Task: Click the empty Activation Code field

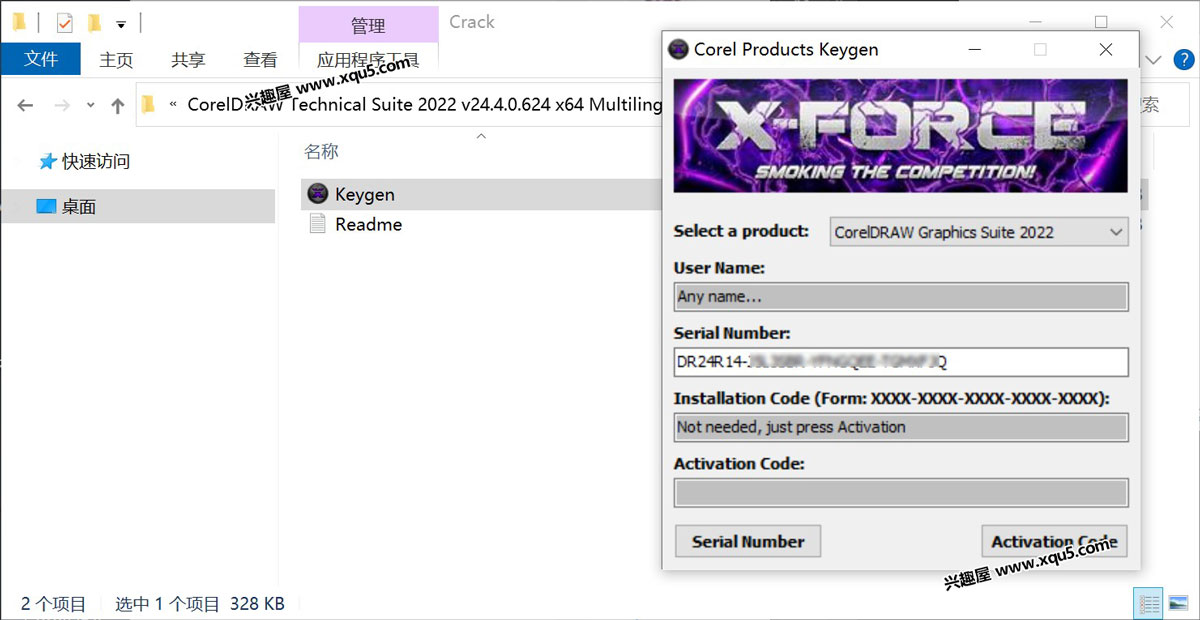Action: (901, 493)
